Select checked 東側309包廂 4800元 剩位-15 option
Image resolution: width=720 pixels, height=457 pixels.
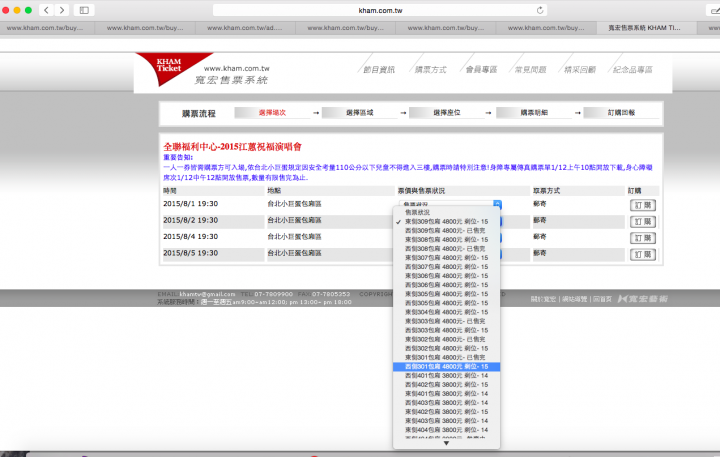point(446,221)
